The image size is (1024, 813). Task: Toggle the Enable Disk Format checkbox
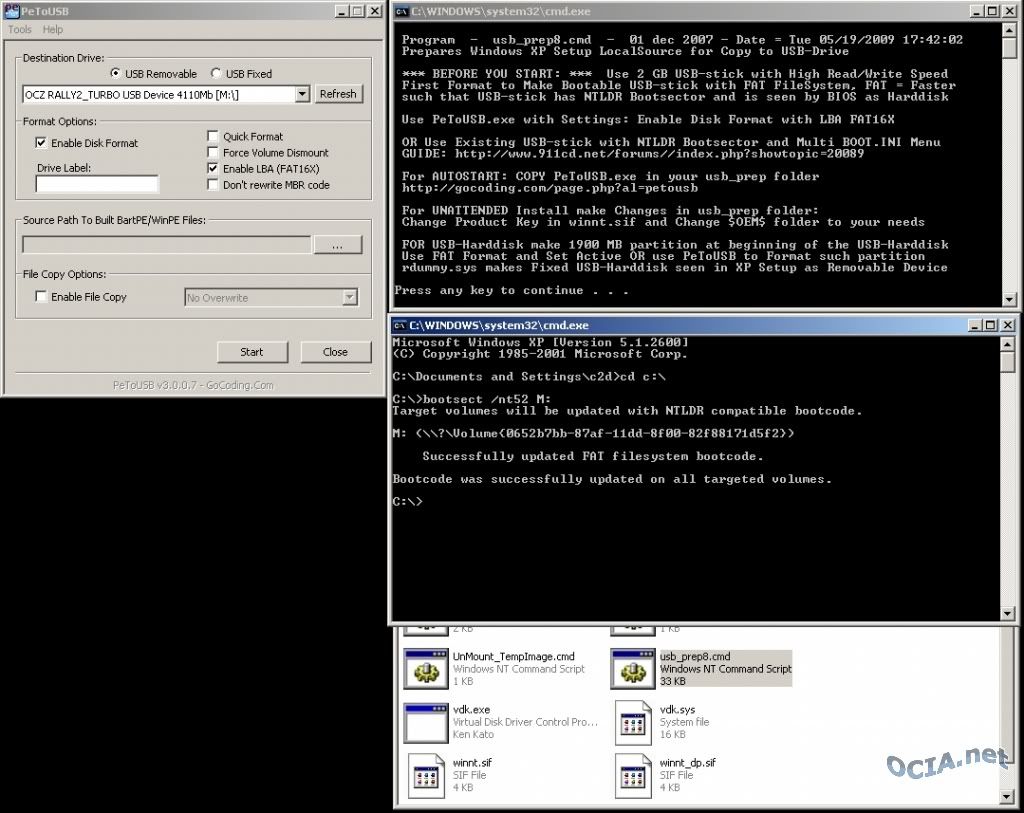[41, 144]
